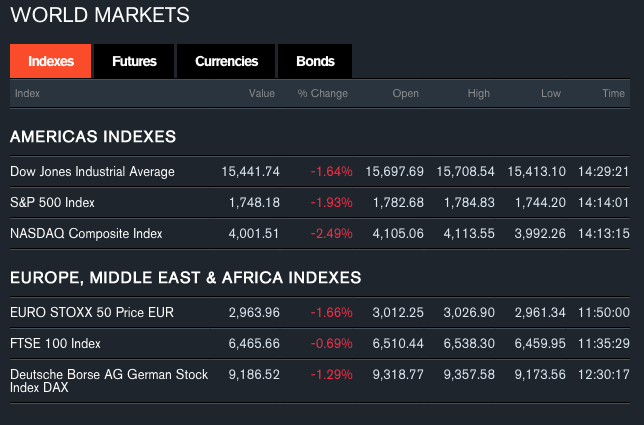Select DAX time 12:30:17
Screen dimensions: 644x425
point(603,374)
